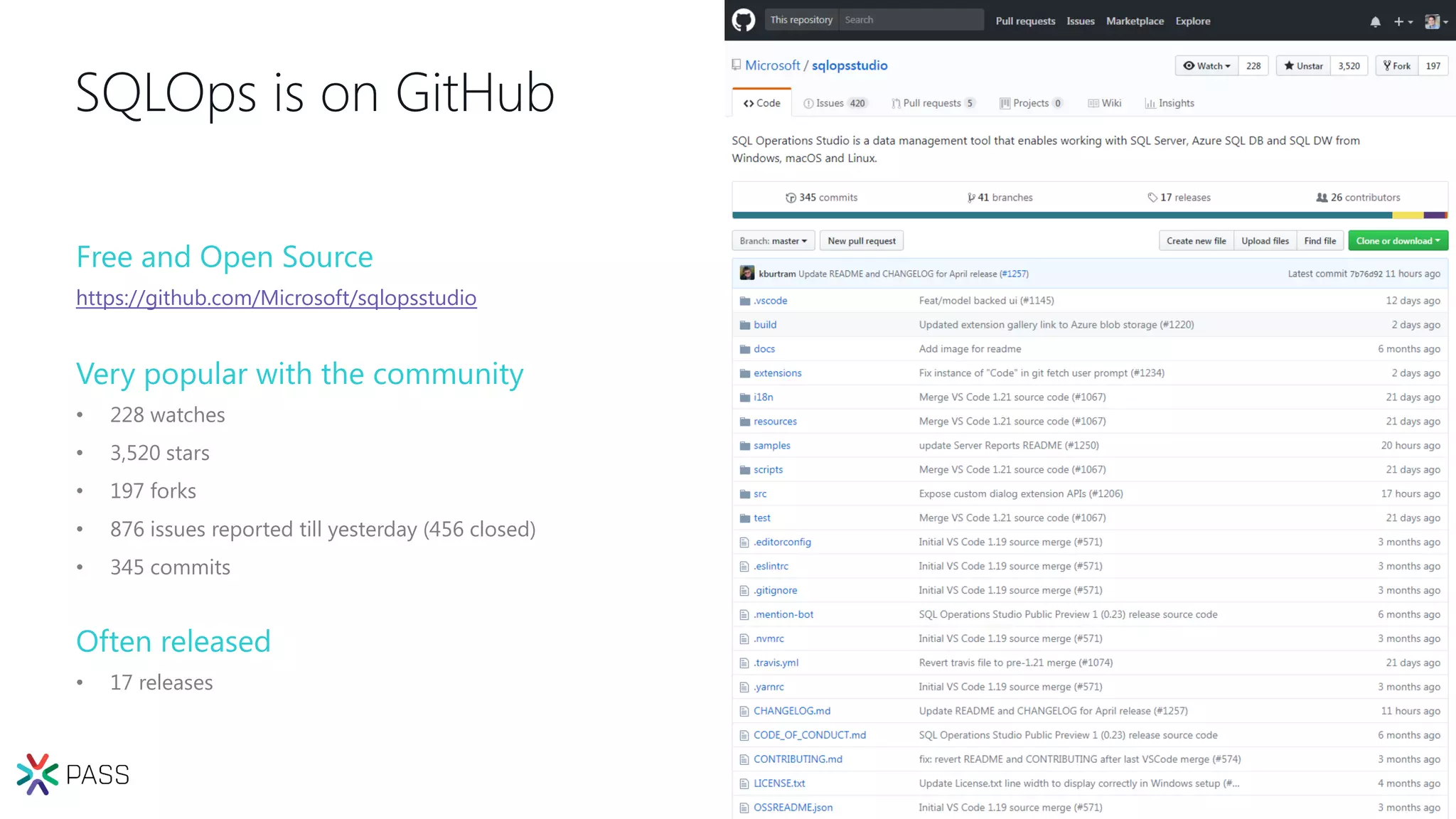Click the This repository search scope
This screenshot has width=1456, height=819.
coord(801,20)
